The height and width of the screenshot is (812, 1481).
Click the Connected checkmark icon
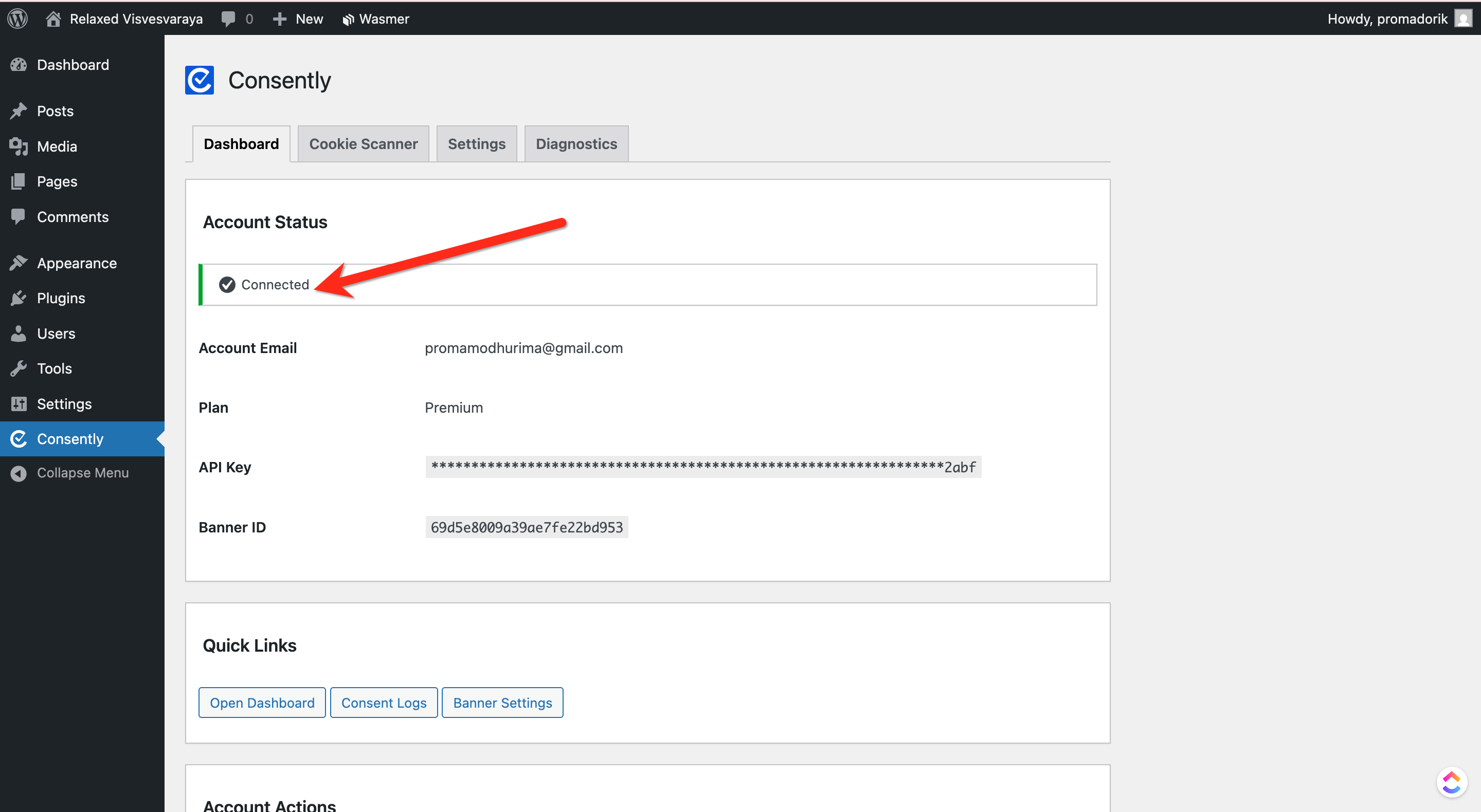[x=227, y=285]
